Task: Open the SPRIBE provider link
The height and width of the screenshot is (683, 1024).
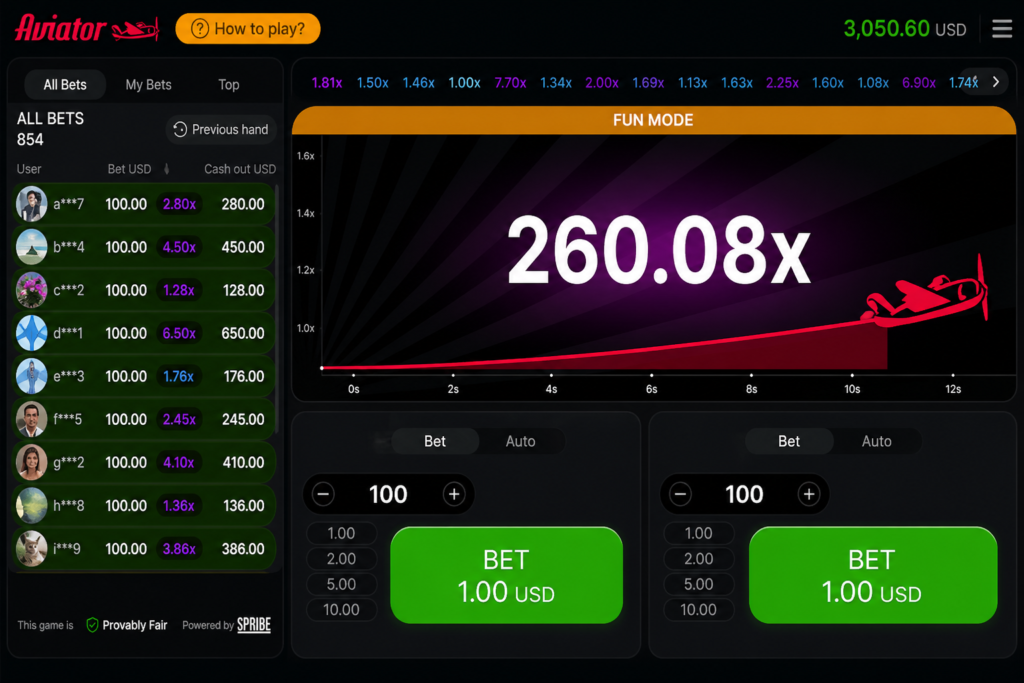Action: tap(253, 625)
